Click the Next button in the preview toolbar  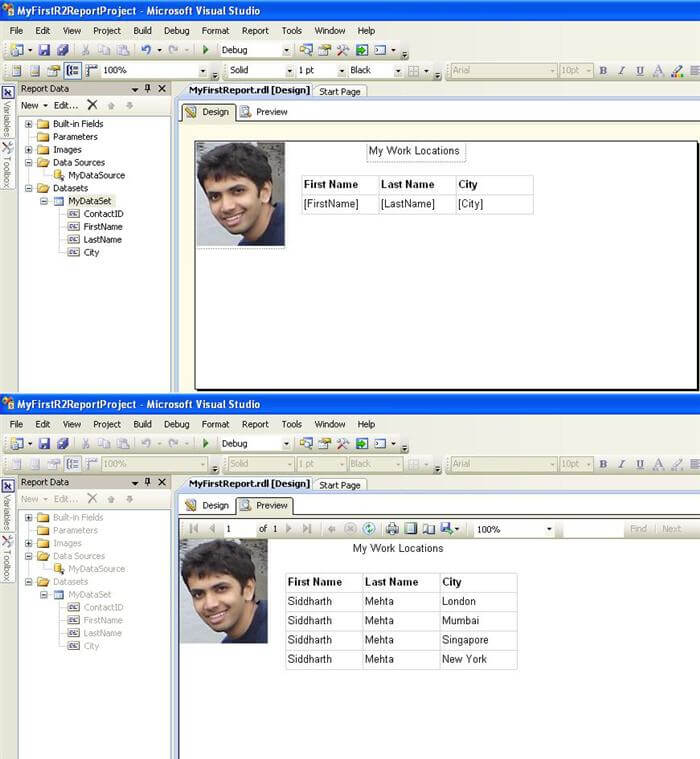pyautogui.click(x=671, y=529)
